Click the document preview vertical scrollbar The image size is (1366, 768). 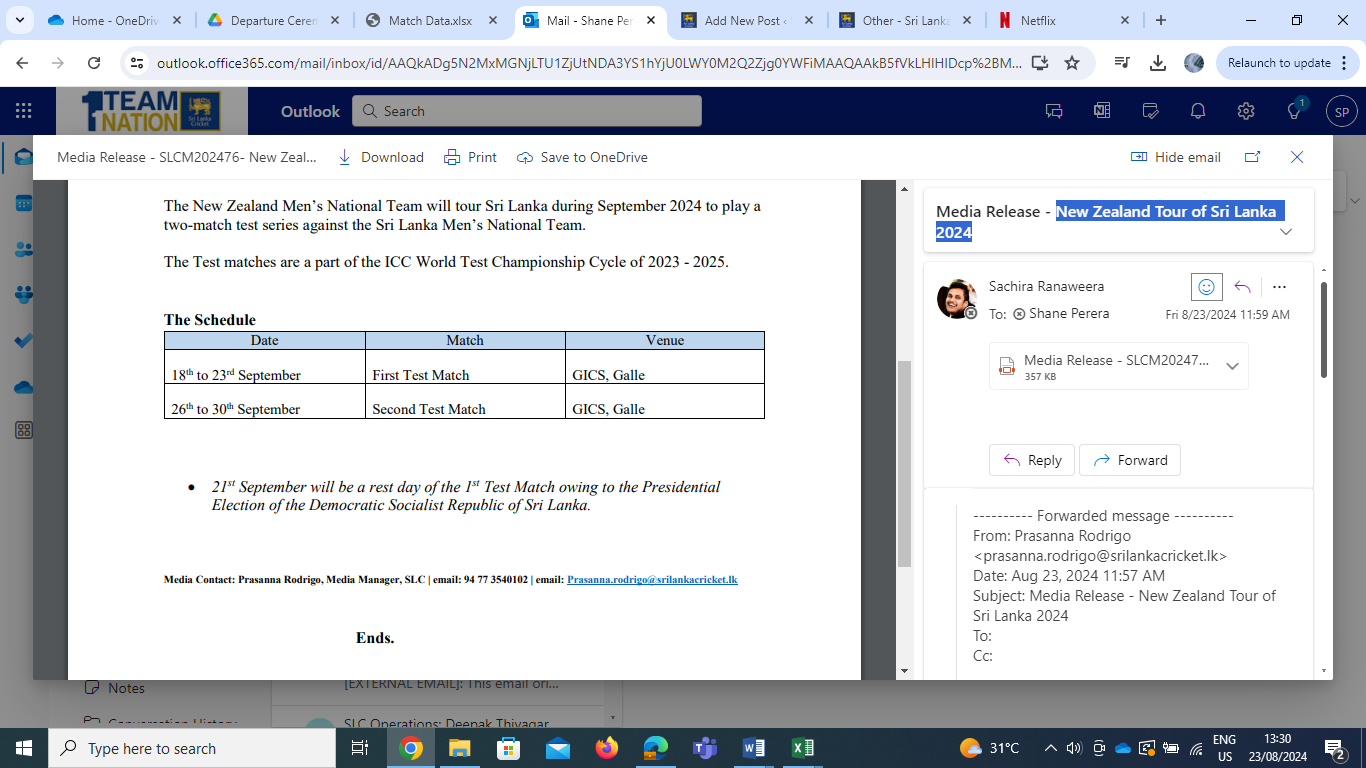pyautogui.click(x=904, y=460)
